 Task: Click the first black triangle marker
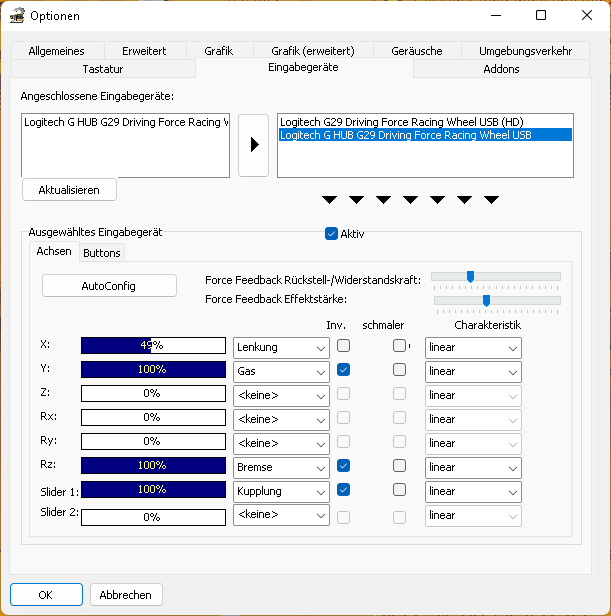click(329, 200)
